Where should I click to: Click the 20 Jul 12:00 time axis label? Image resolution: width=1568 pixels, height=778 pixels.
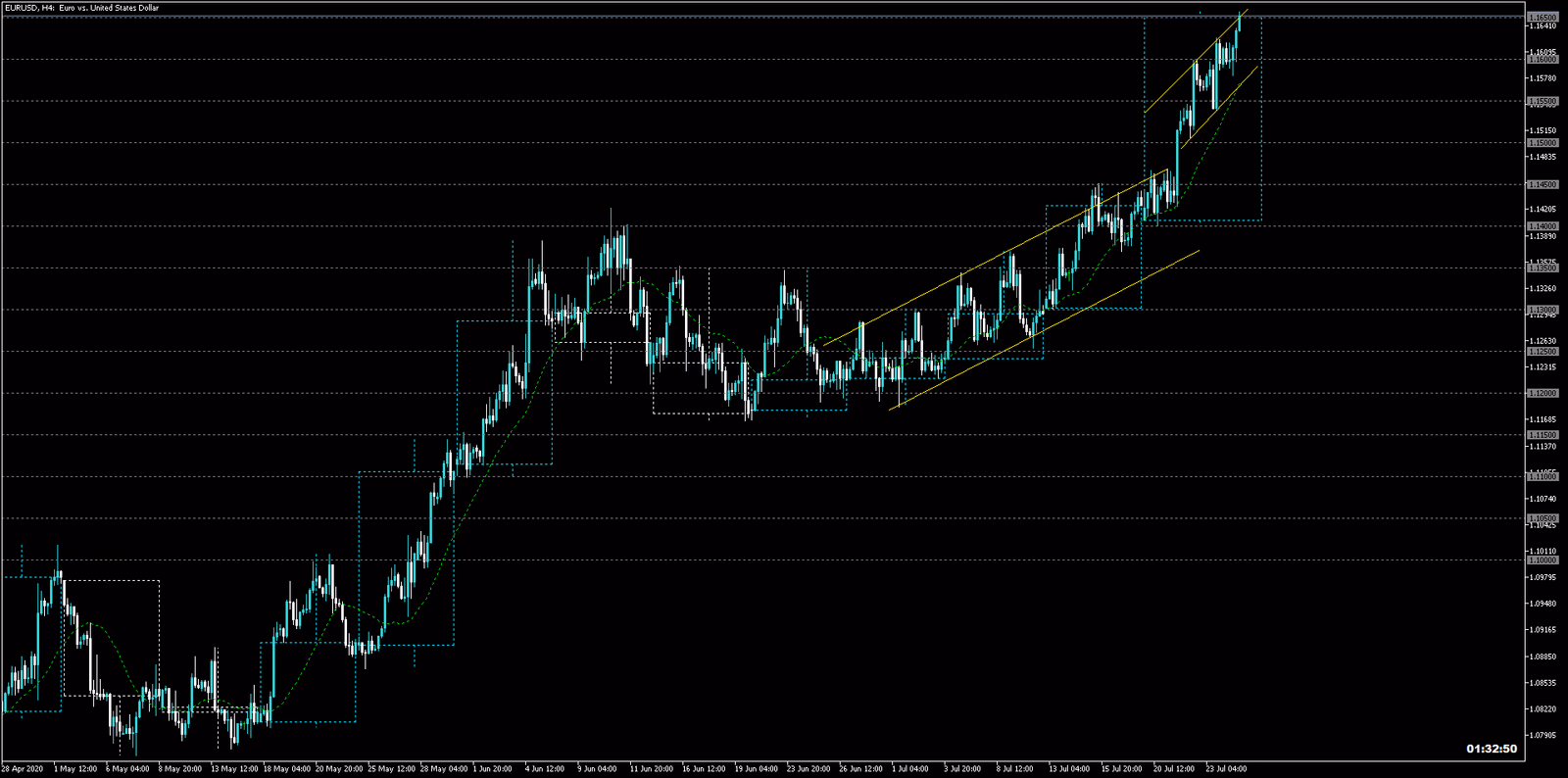point(1174,769)
